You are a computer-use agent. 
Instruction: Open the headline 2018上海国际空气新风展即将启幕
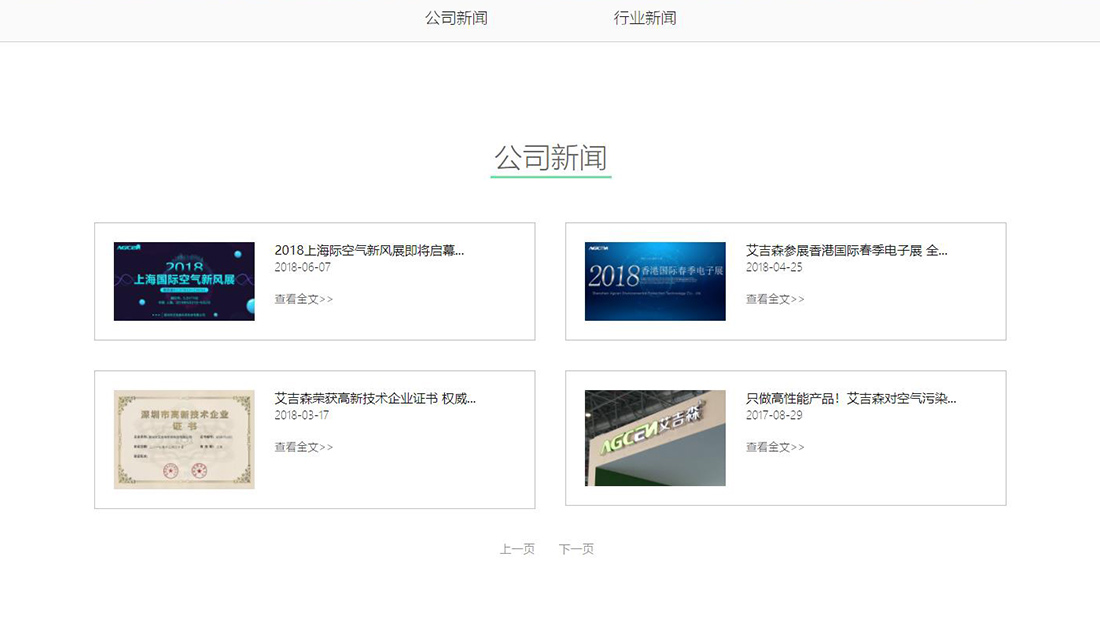point(371,250)
